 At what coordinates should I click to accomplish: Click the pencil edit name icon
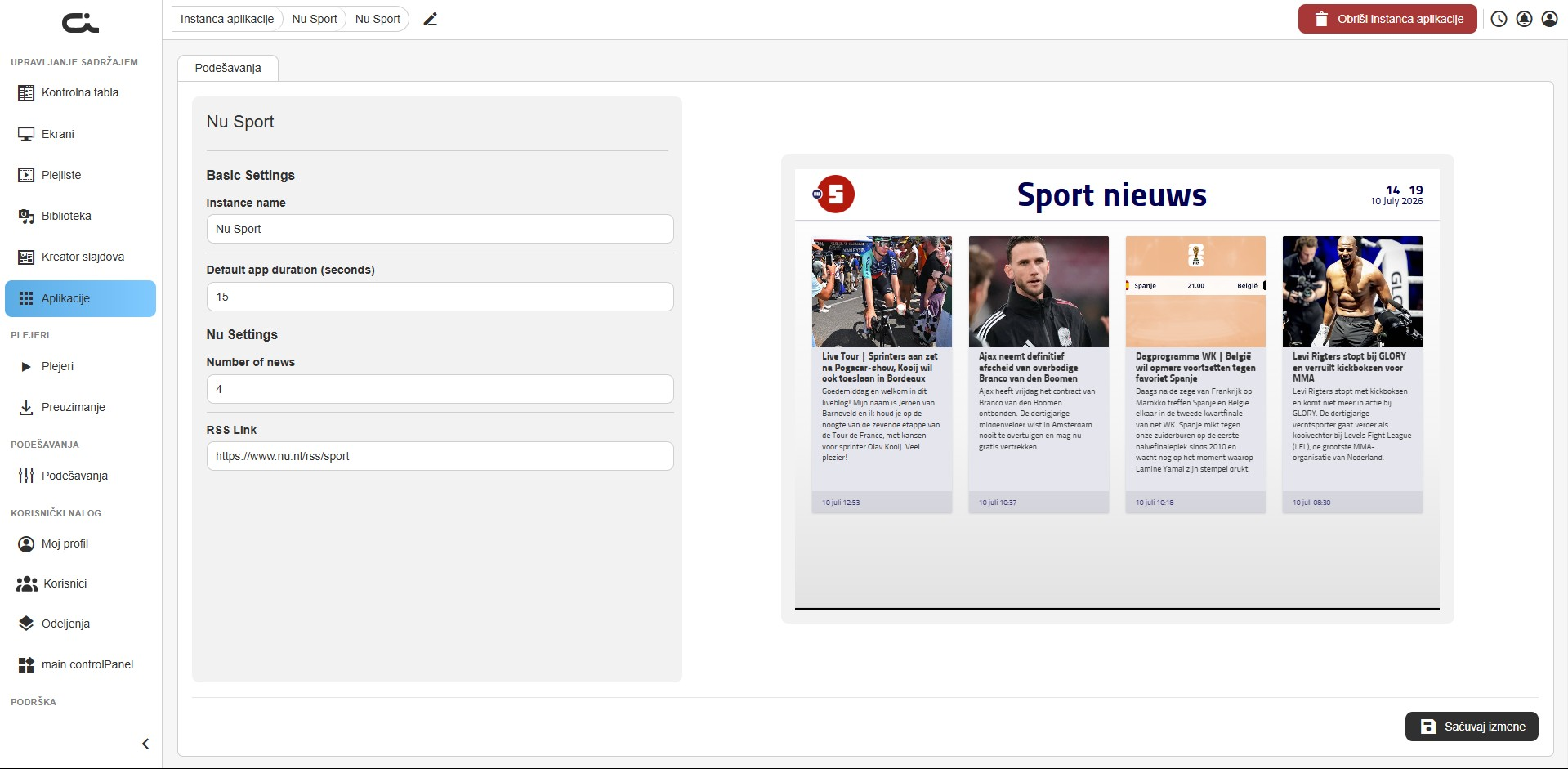pos(431,19)
